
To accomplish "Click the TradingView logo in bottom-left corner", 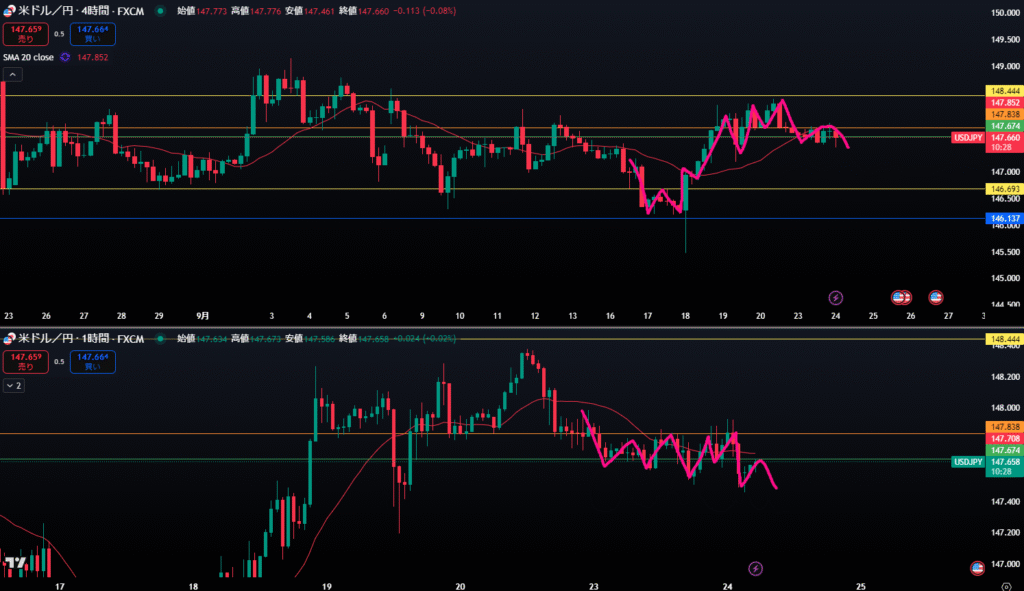I will pyautogui.click(x=15, y=564).
